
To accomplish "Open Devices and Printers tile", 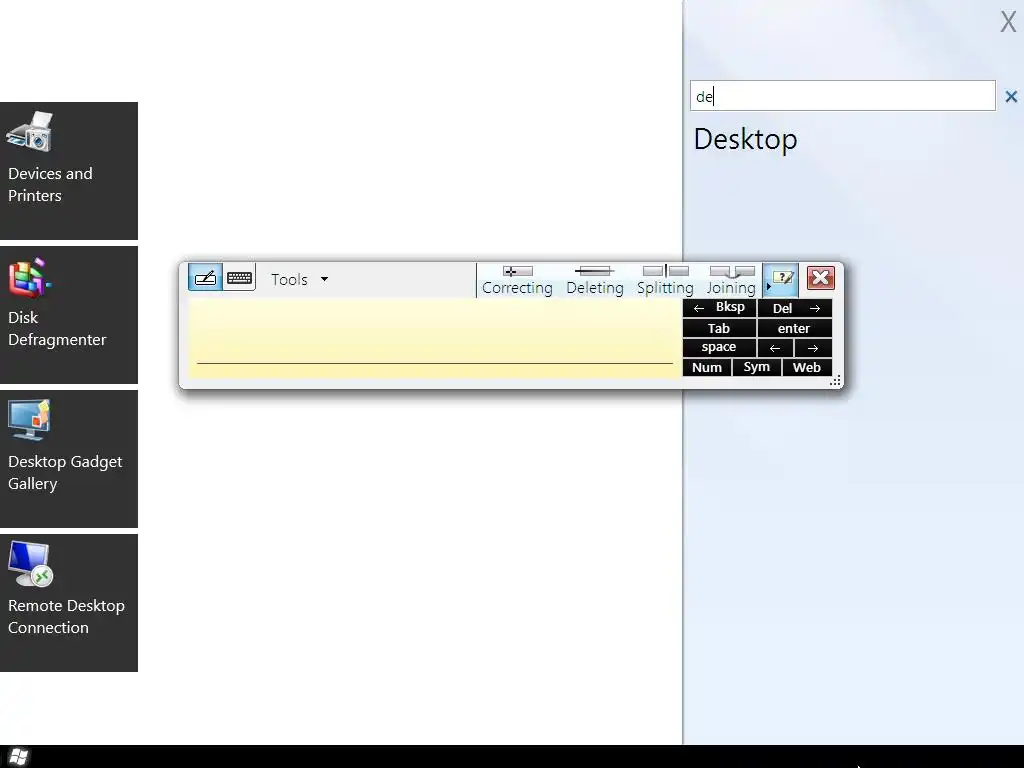I will [x=69, y=170].
